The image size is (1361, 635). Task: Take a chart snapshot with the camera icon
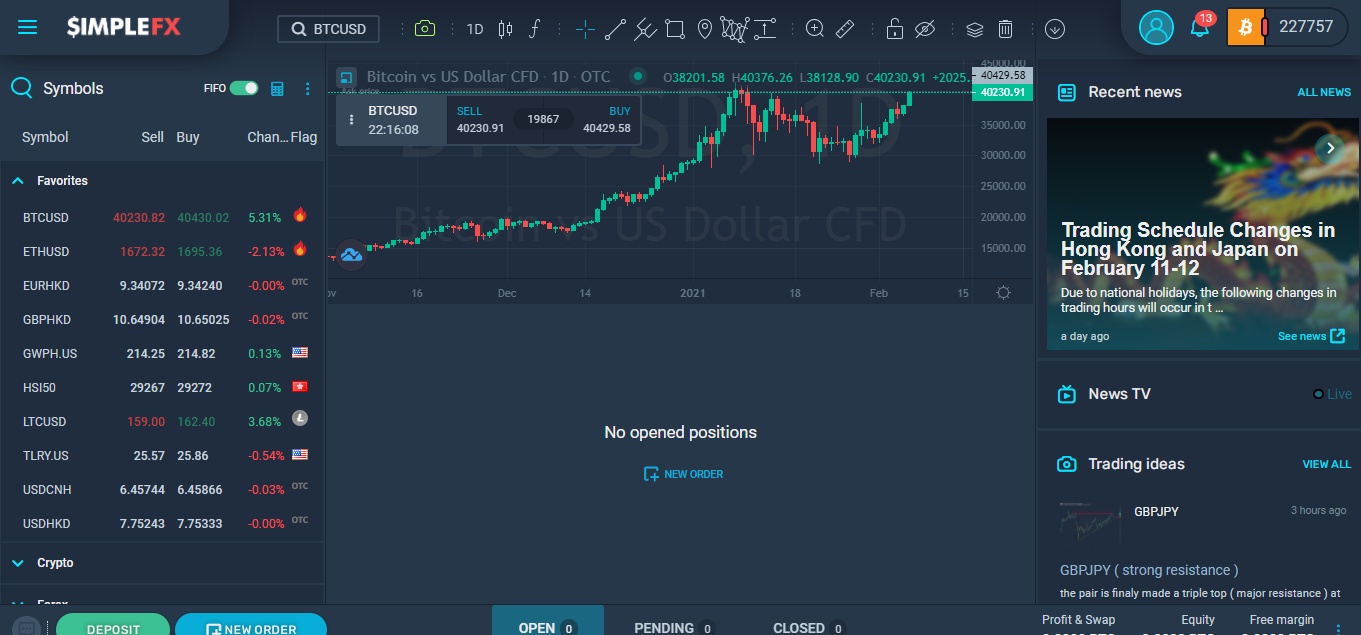(x=425, y=29)
